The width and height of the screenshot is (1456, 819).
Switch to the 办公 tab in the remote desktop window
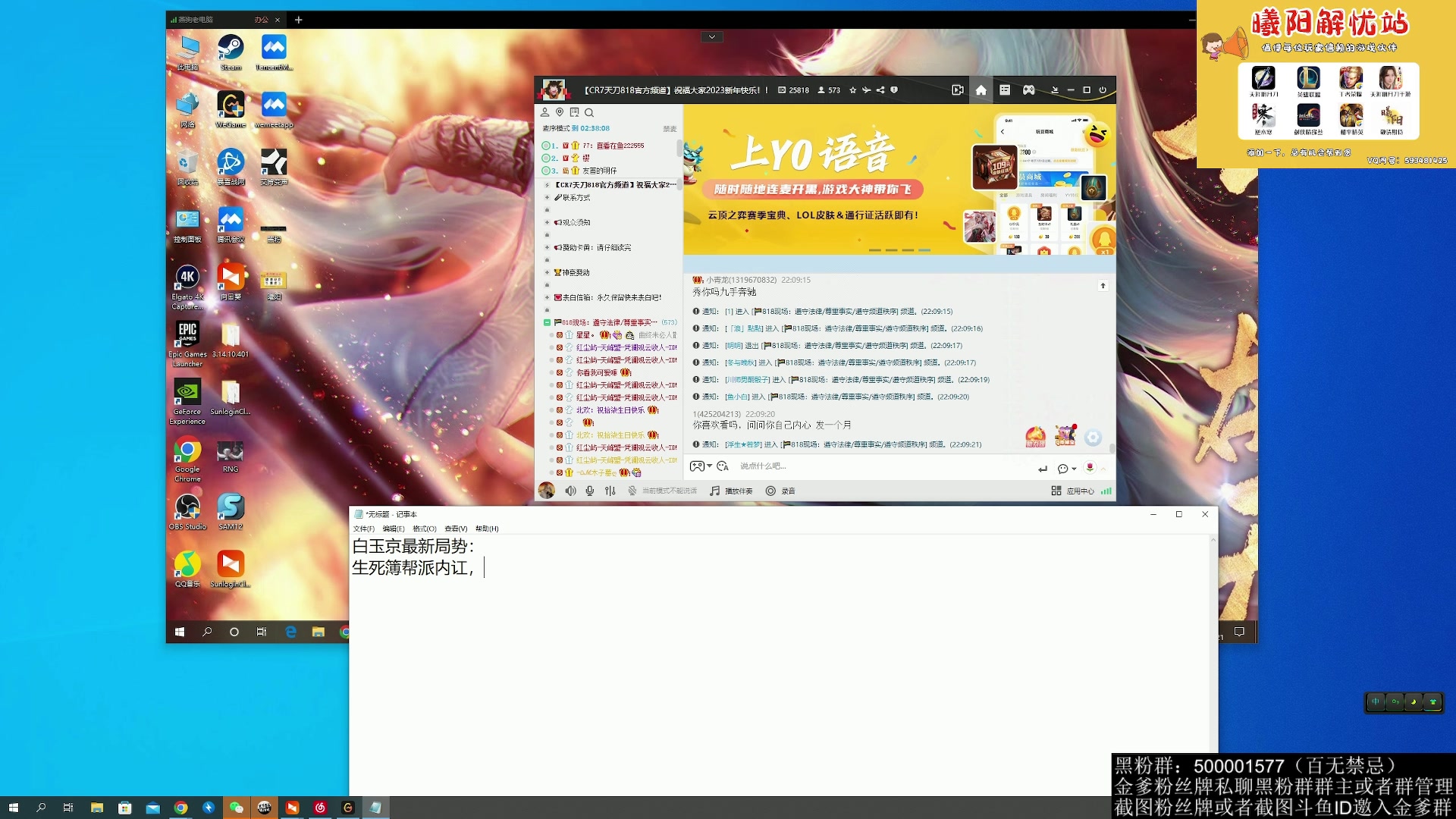point(261,20)
